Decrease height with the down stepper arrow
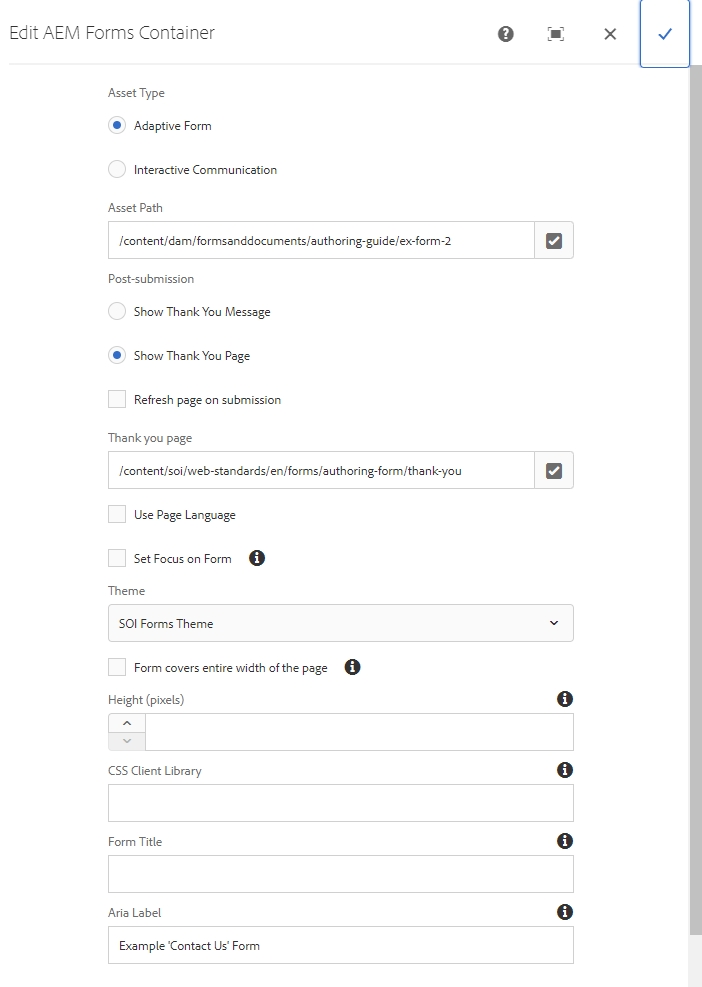This screenshot has height=987, width=702. pos(127,741)
